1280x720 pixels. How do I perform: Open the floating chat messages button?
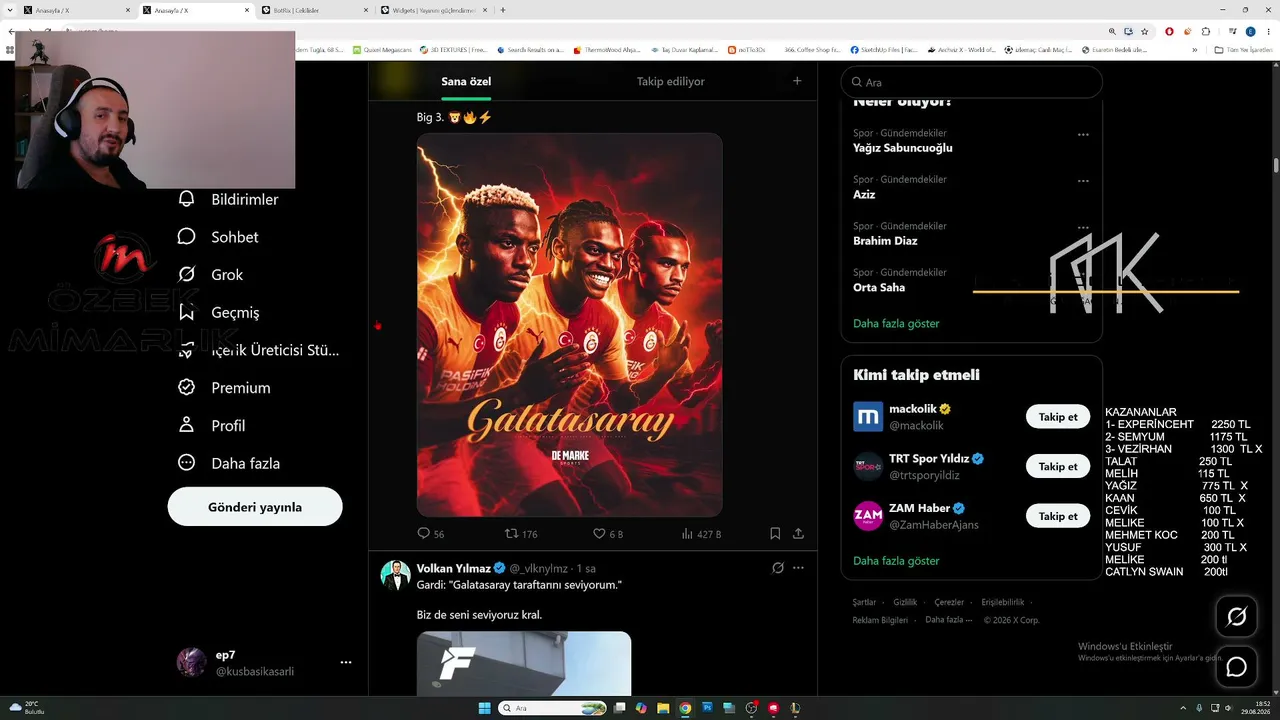pos(1237,667)
